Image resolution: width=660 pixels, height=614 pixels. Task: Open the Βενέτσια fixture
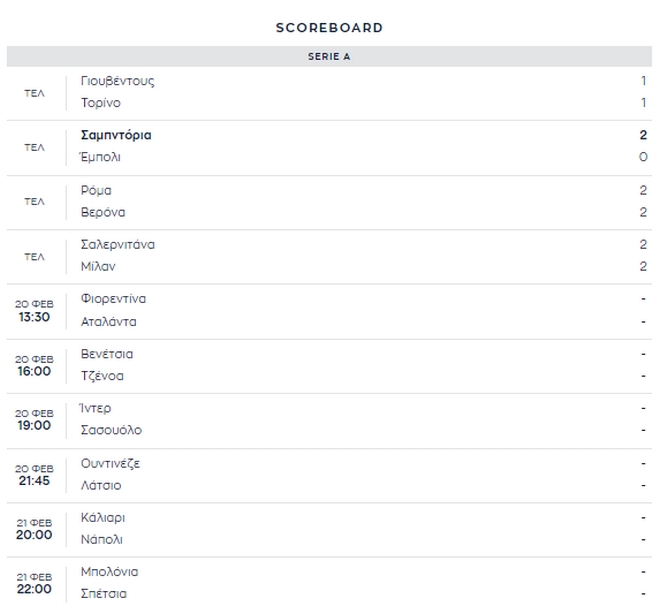point(107,354)
